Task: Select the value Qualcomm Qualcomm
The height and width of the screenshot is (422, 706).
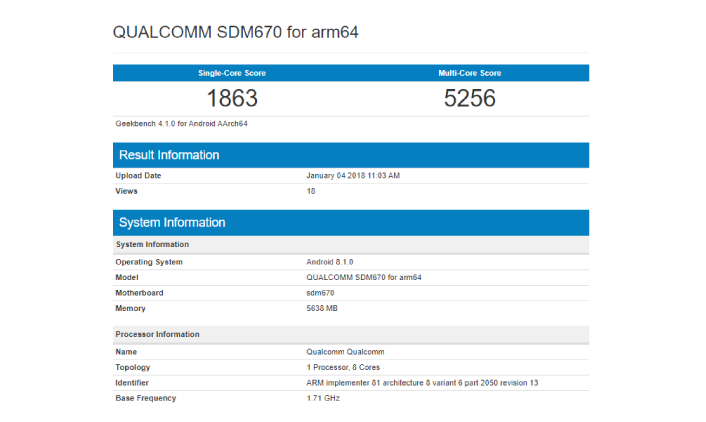Action: [345, 352]
